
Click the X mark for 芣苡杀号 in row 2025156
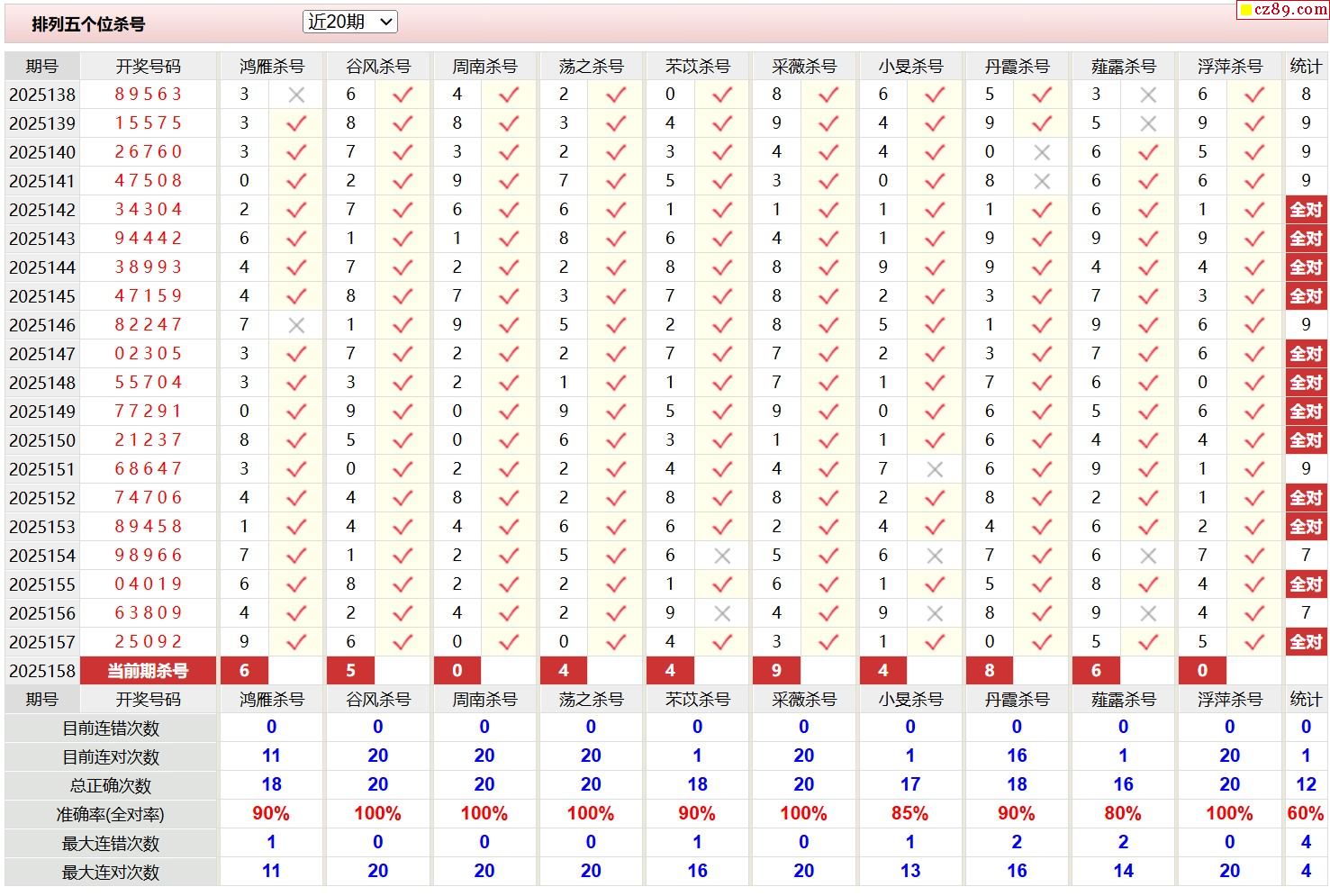coord(722,613)
